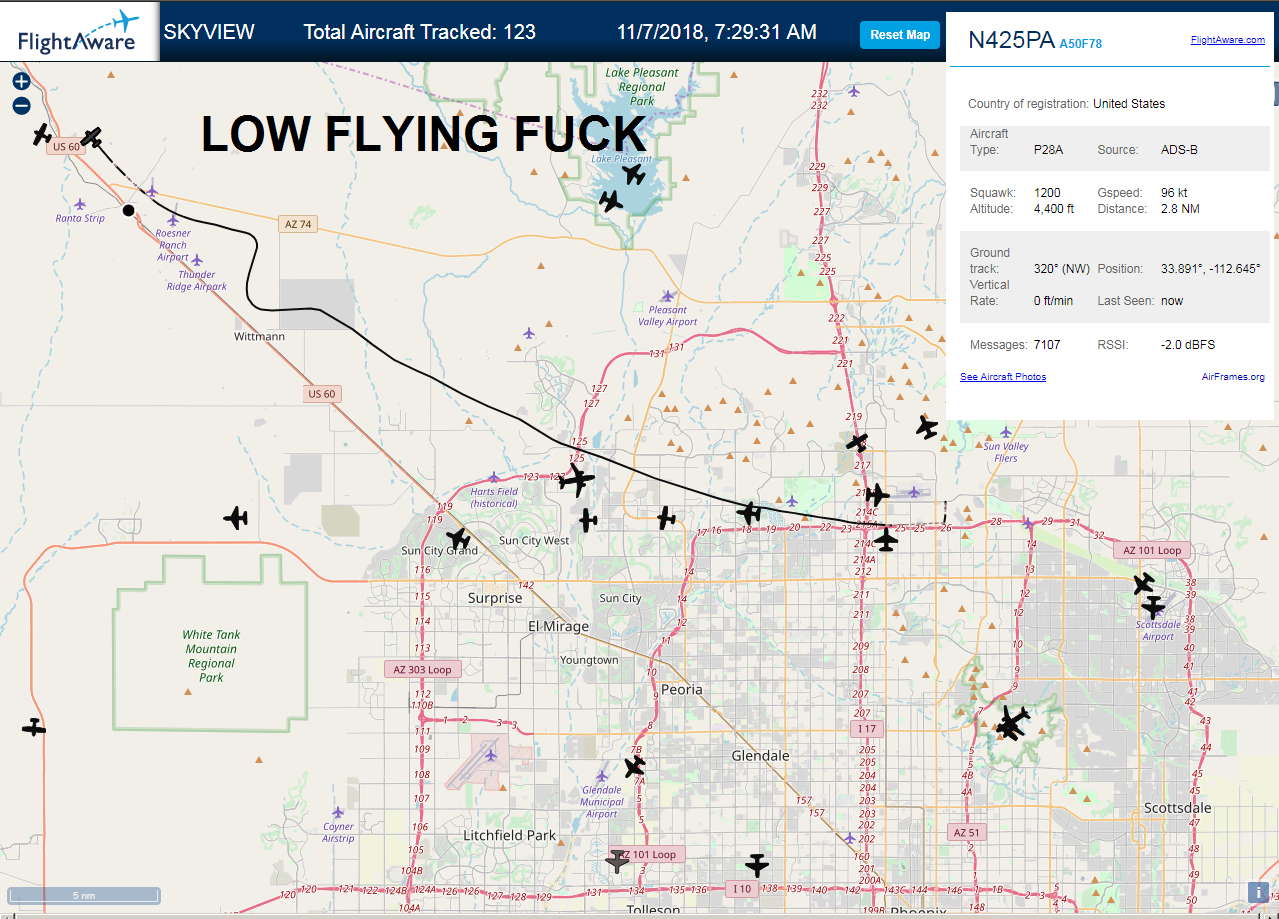Viewport: 1279px width, 919px height.
Task: Zoom out with the minus map button
Action: click(21, 105)
